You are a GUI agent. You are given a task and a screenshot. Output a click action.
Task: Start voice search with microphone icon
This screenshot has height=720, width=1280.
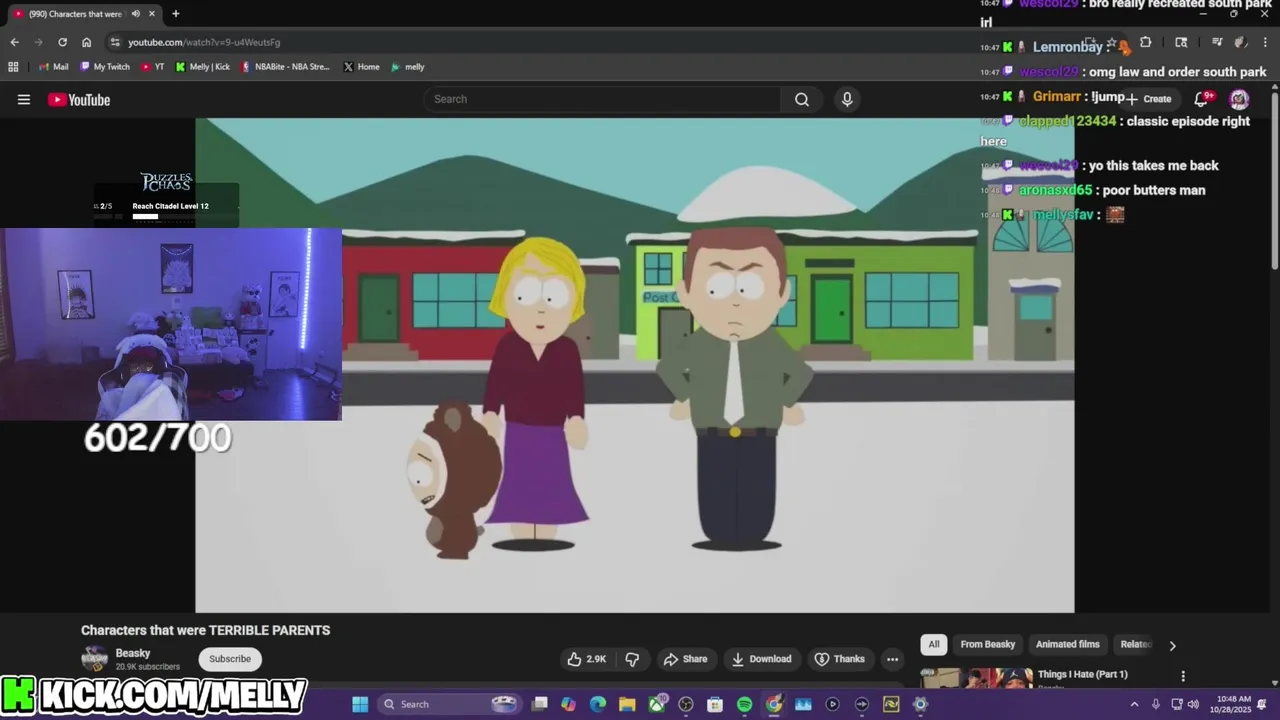click(x=847, y=99)
